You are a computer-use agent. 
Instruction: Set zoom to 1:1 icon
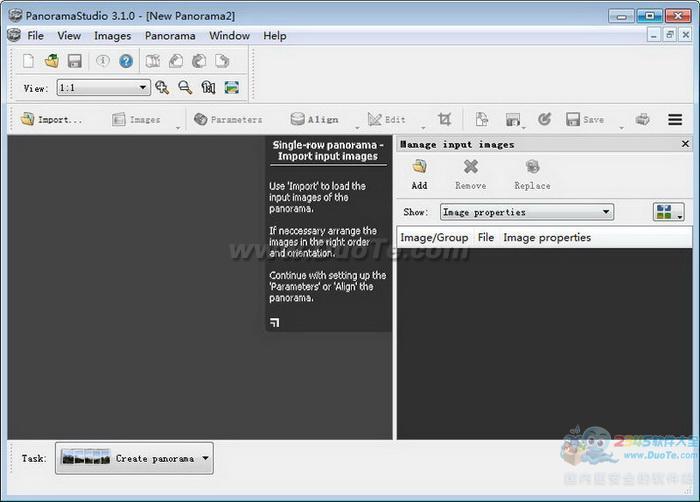click(208, 88)
